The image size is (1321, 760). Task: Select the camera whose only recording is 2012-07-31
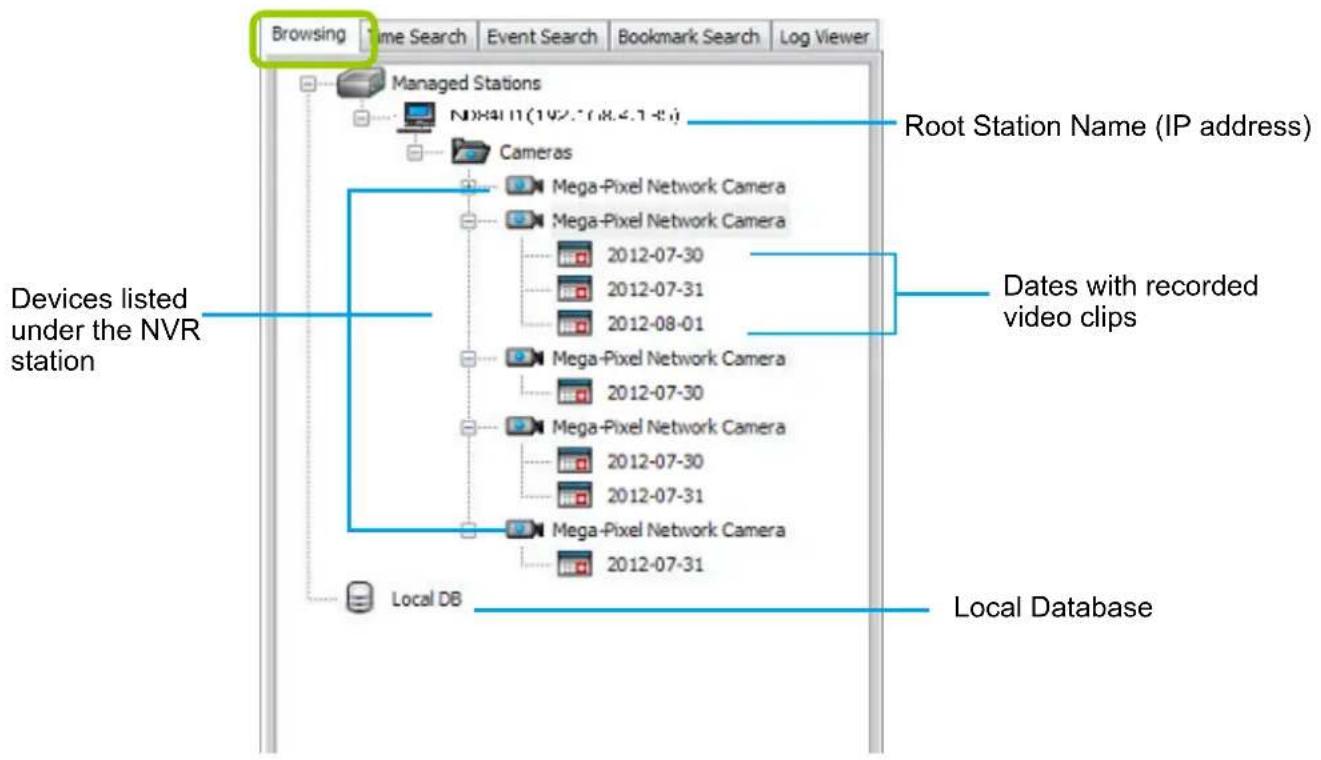tap(669, 530)
